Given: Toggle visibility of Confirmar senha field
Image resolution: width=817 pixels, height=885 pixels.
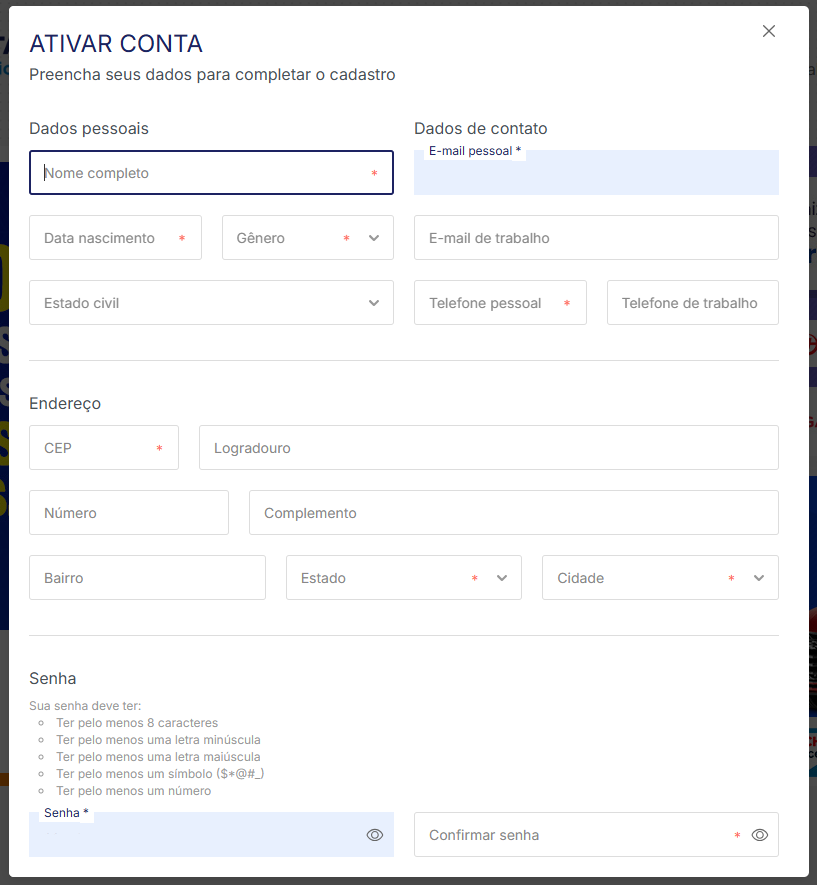Looking at the screenshot, I should (760, 835).
